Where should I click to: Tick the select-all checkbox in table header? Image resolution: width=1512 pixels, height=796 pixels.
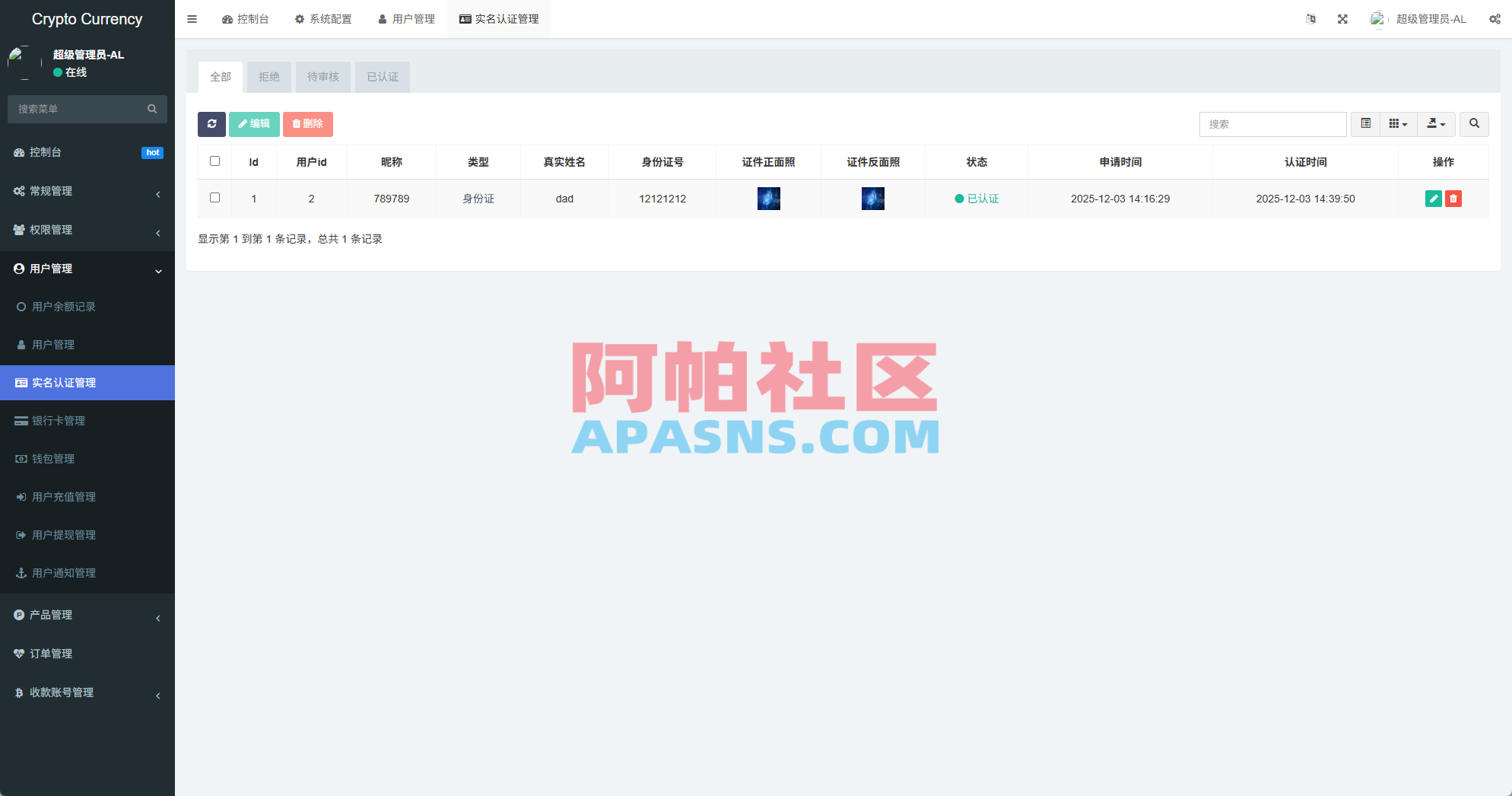tap(214, 161)
